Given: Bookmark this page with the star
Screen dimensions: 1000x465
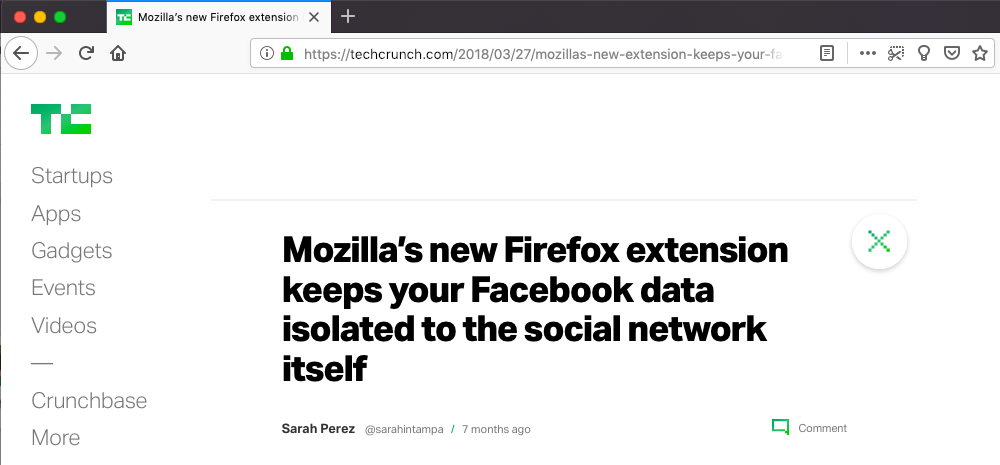Looking at the screenshot, I should [x=980, y=54].
